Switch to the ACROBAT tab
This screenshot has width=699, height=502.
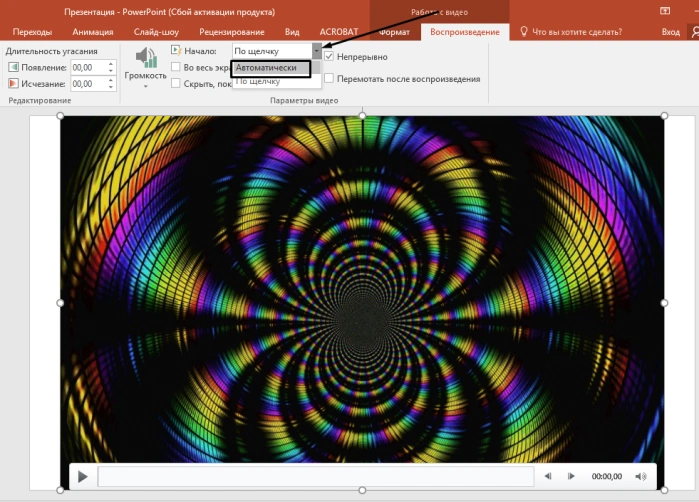tap(339, 32)
